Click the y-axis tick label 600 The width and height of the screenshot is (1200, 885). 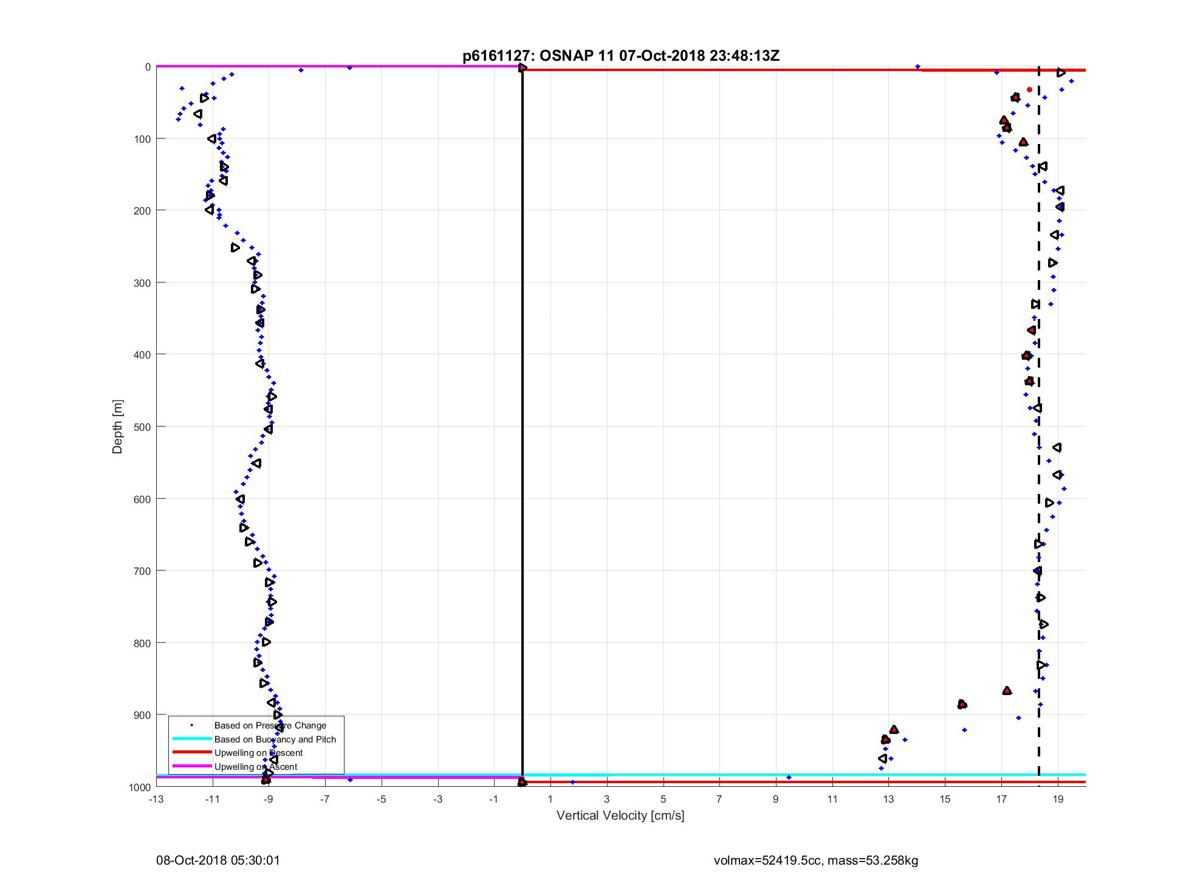[x=142, y=499]
